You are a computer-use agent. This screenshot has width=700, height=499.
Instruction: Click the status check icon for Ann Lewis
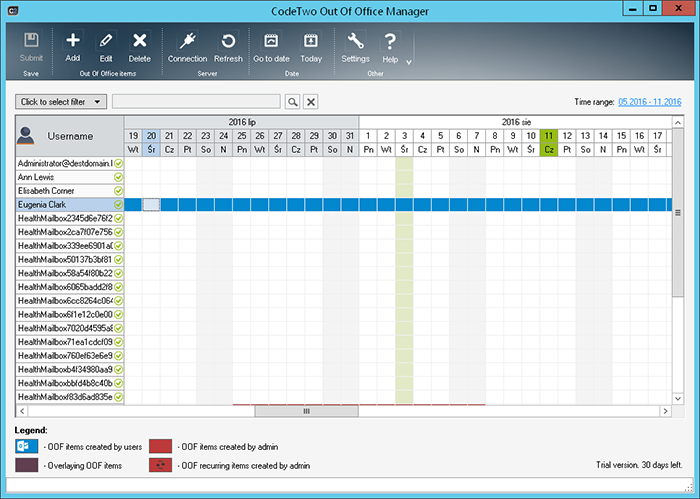118,177
